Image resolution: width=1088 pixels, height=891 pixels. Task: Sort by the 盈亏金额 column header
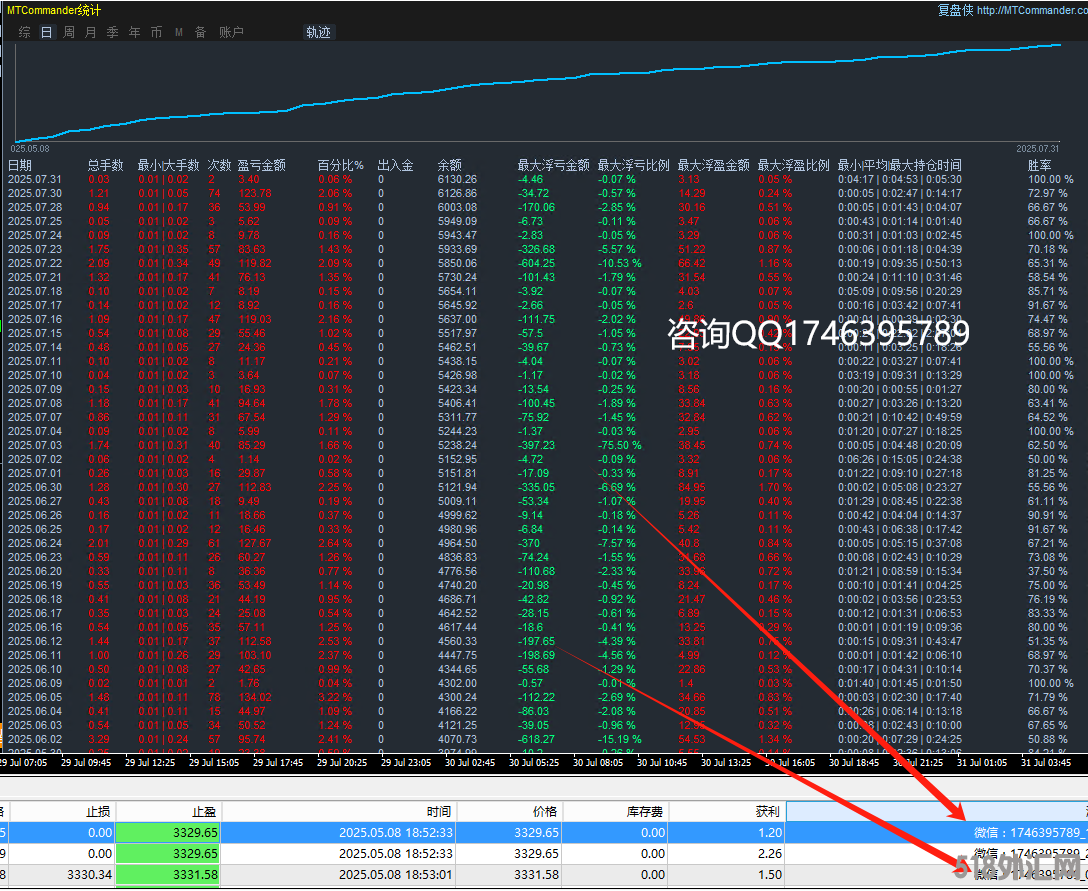pos(261,165)
